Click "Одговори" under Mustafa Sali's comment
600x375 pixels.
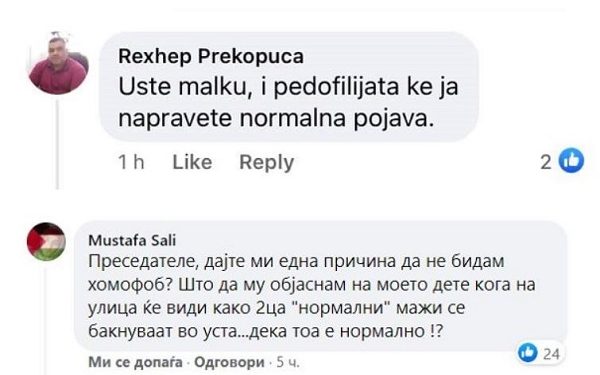point(229,362)
